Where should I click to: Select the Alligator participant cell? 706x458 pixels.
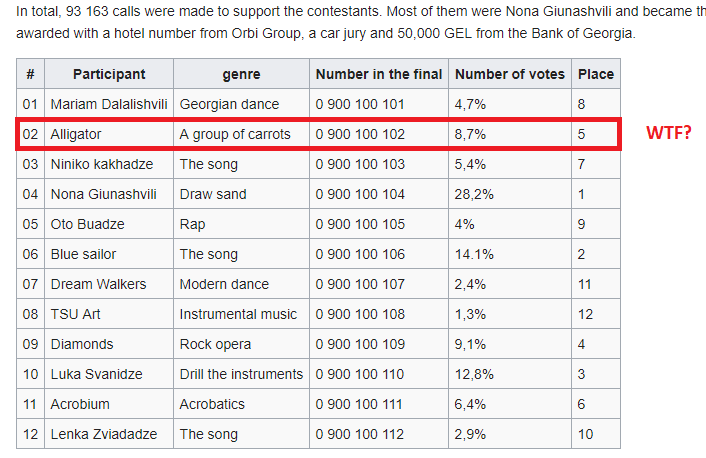click(x=109, y=134)
